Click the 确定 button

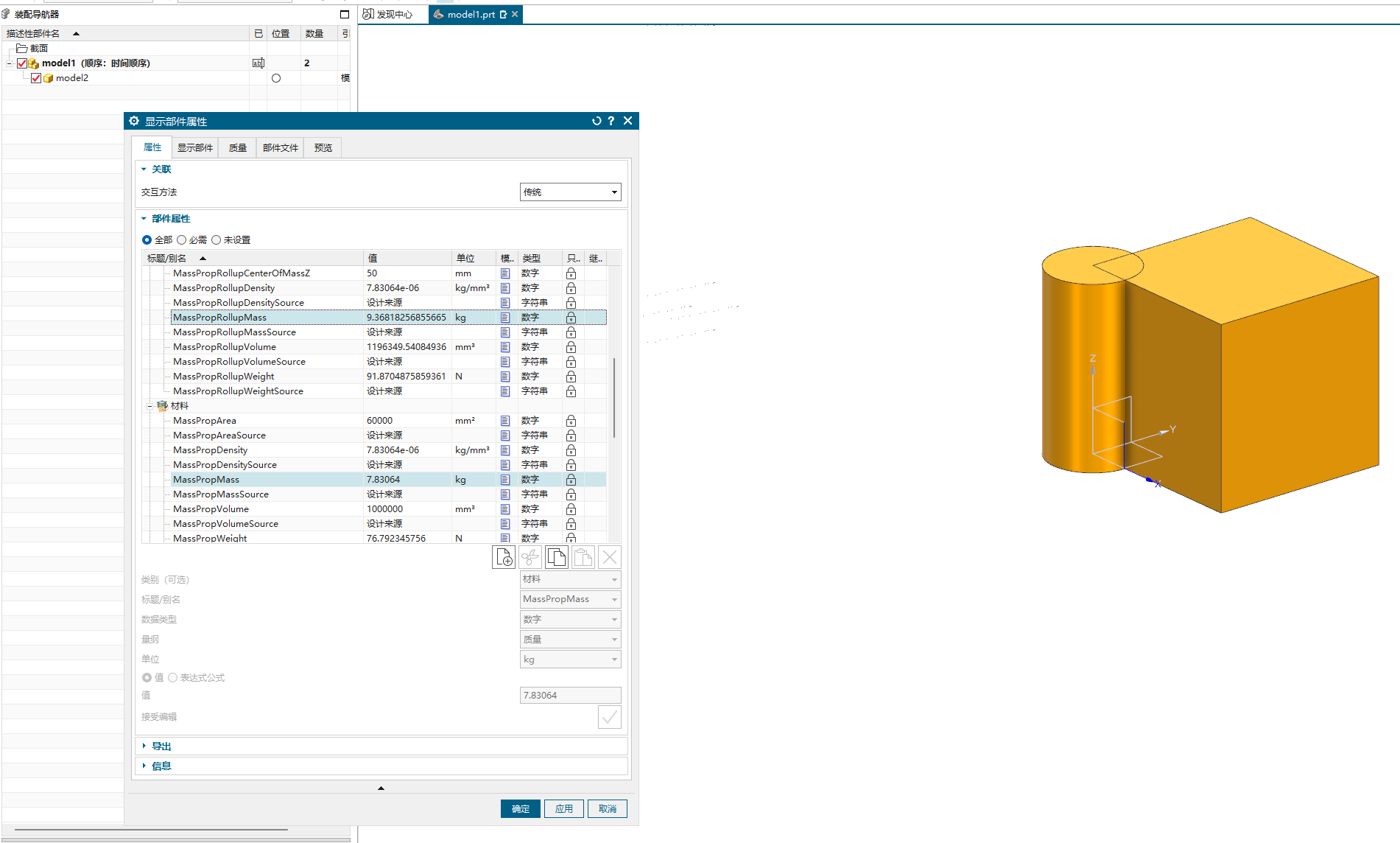tap(520, 808)
